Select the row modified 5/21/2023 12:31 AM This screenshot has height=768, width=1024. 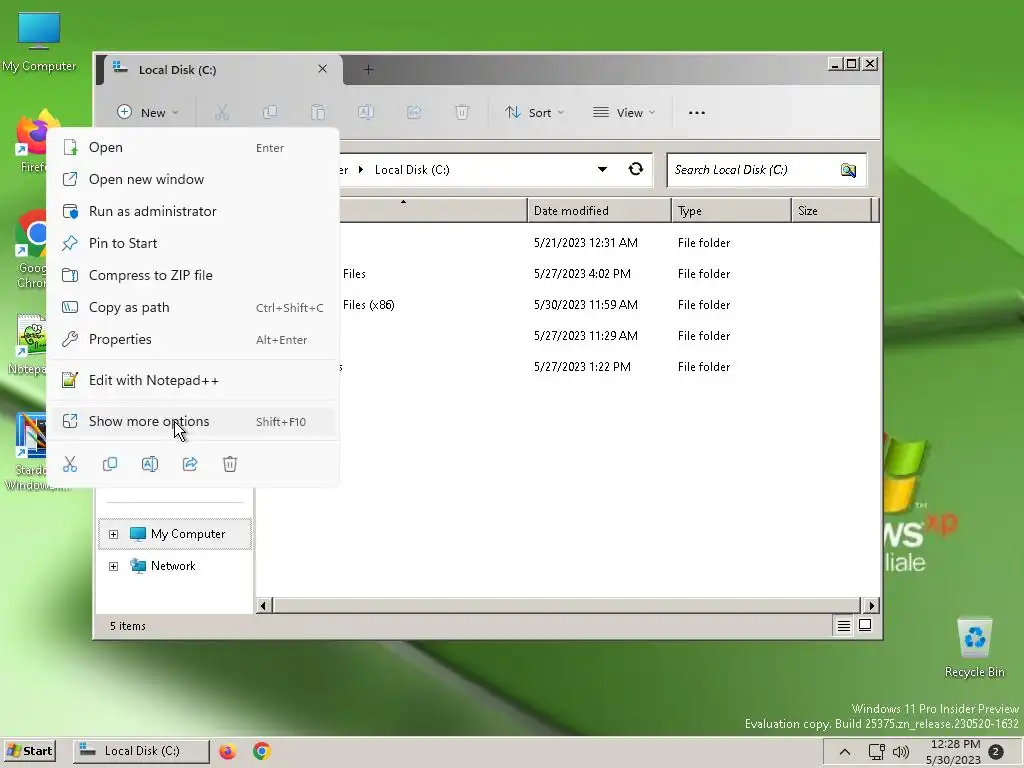click(568, 243)
